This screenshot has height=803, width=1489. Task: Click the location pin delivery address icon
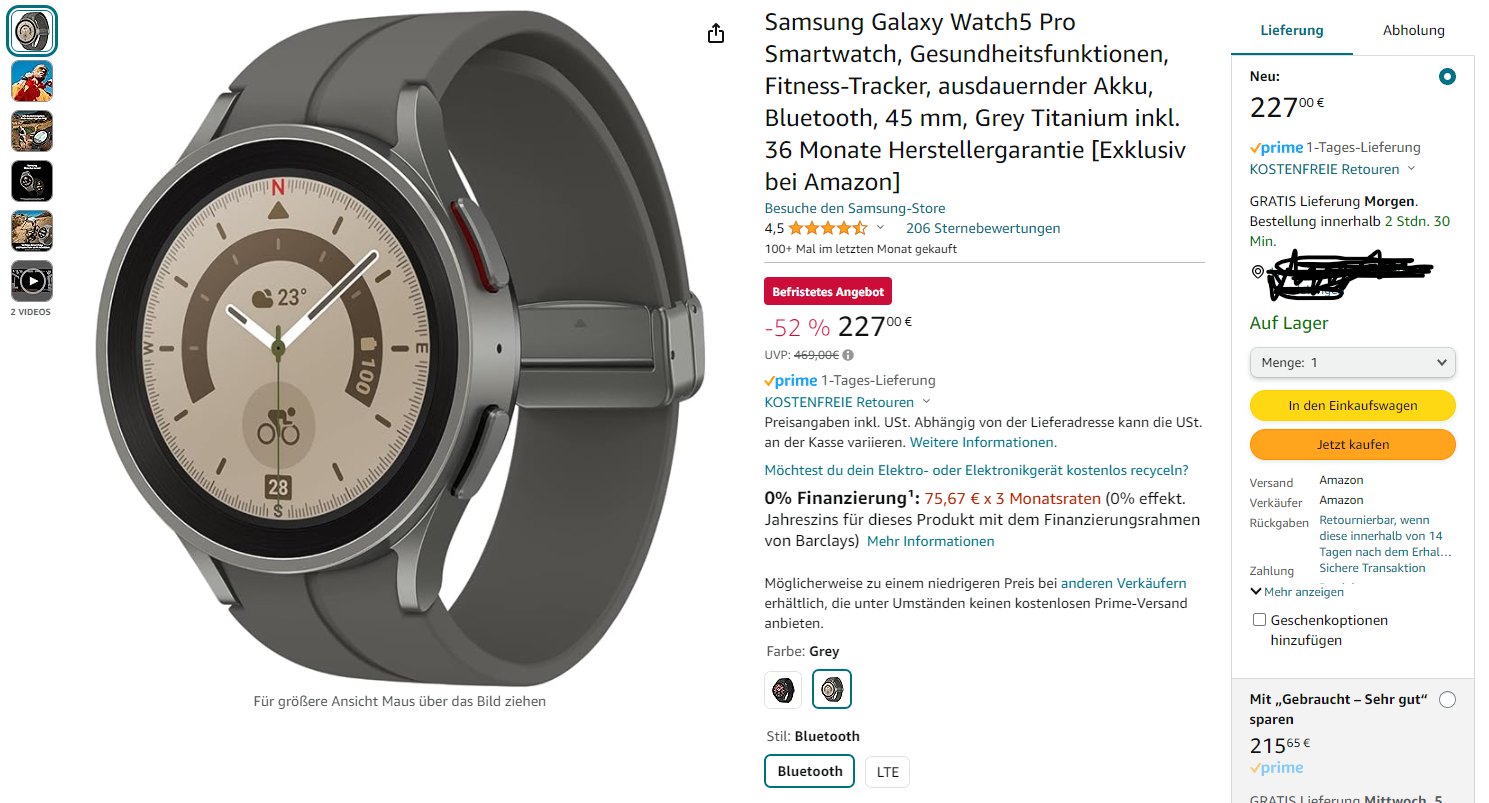(1257, 272)
